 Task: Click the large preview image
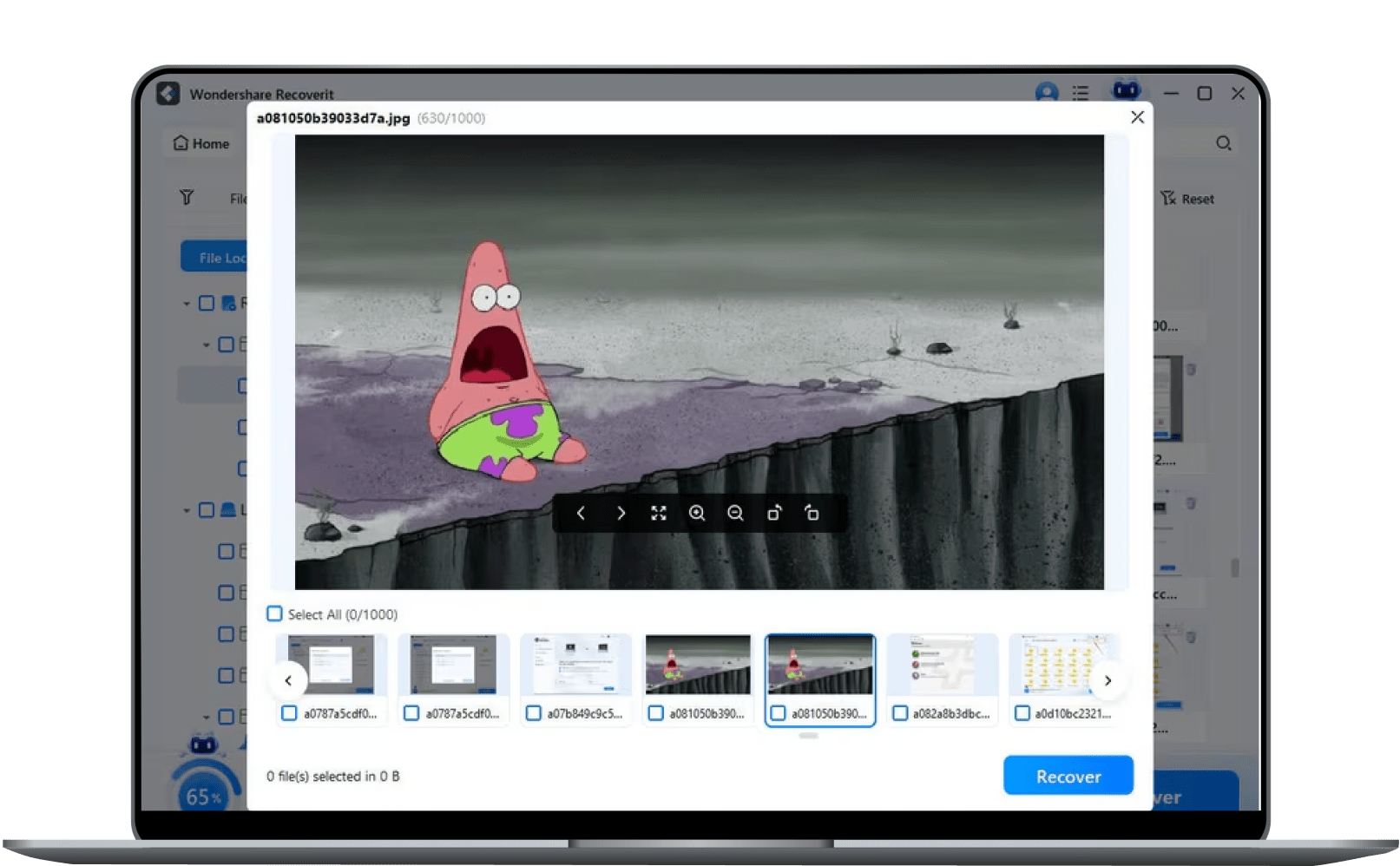(700, 362)
